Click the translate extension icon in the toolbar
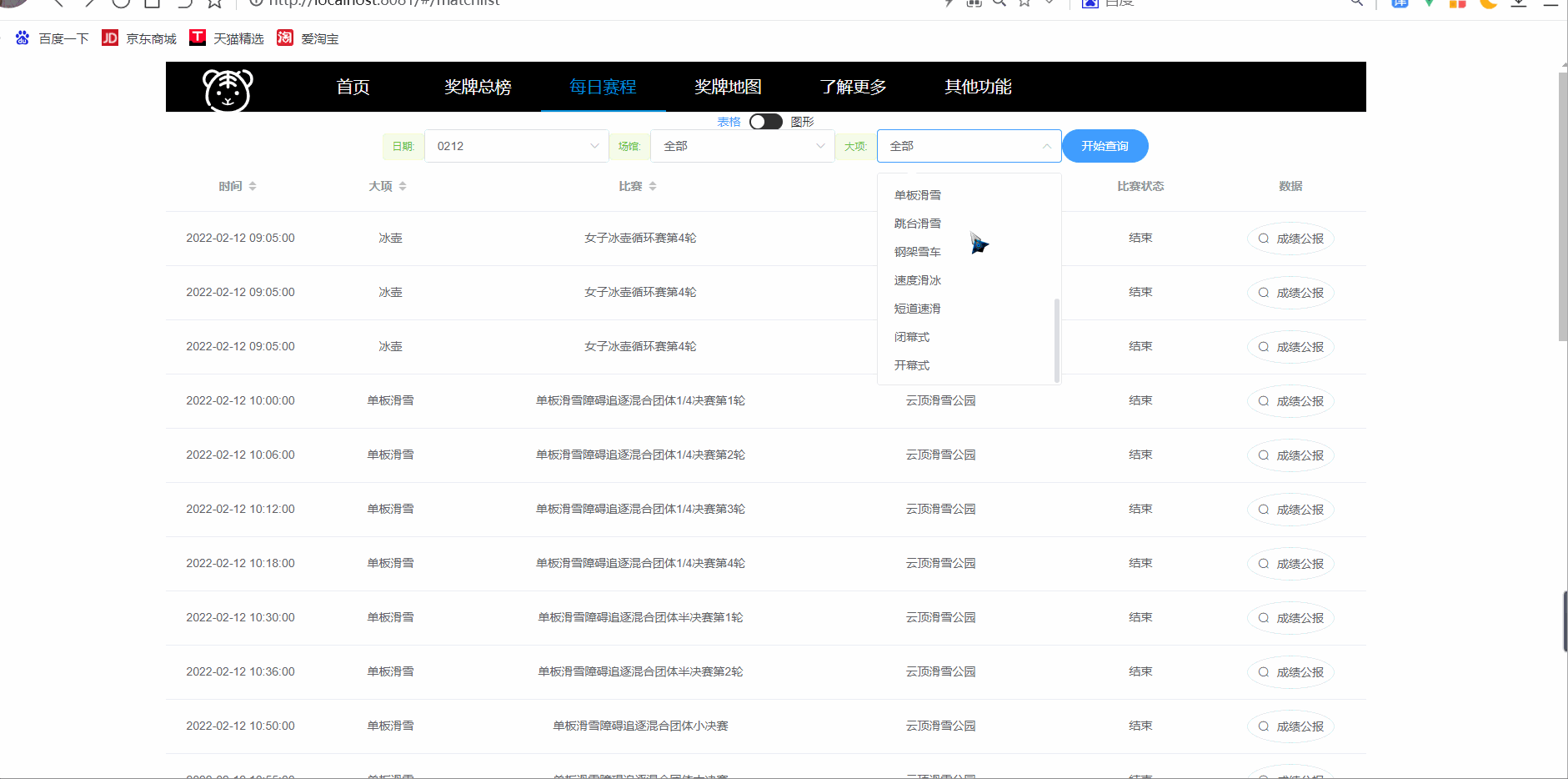Viewport: 1568px width, 779px height. pos(1399,3)
